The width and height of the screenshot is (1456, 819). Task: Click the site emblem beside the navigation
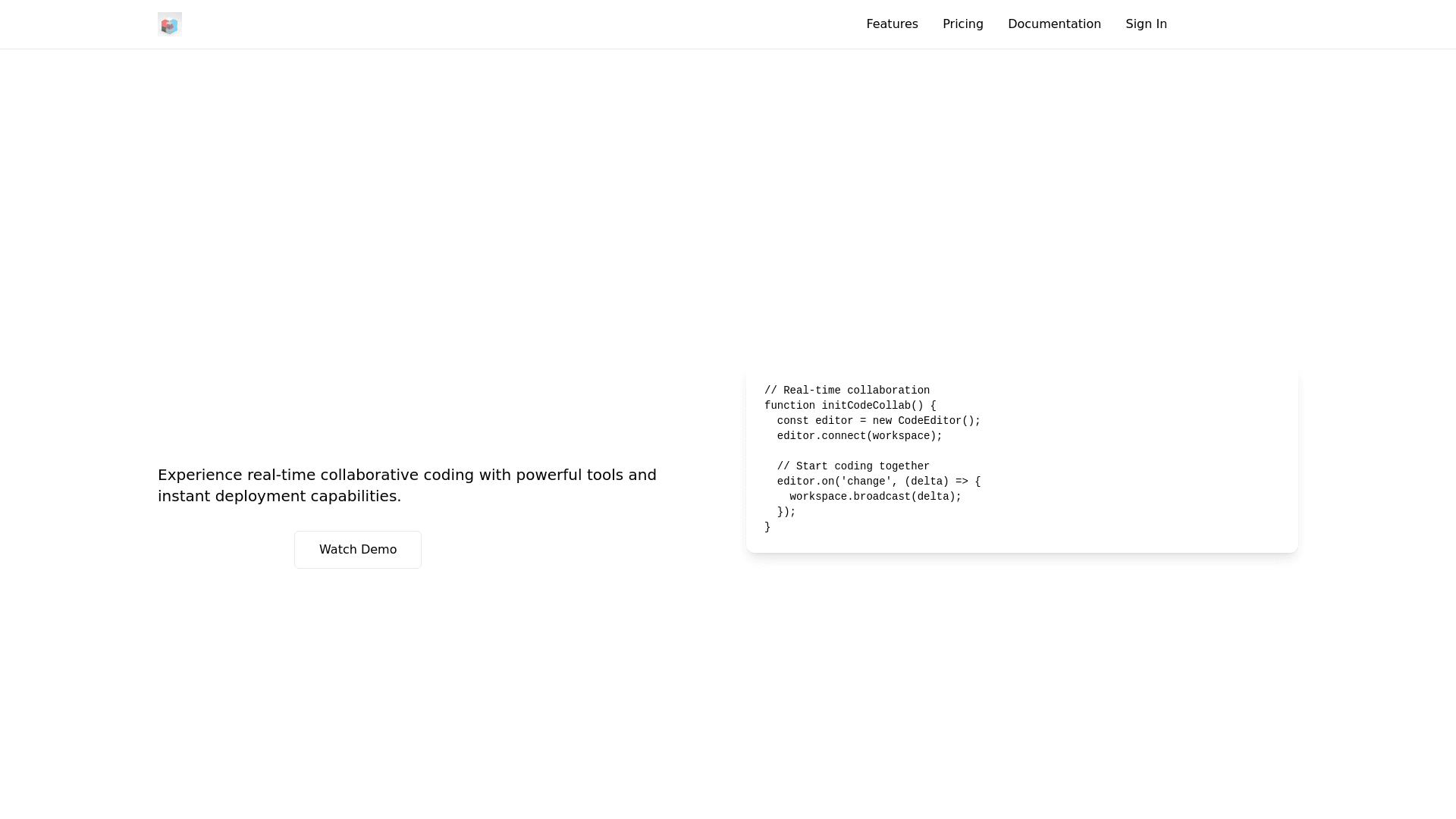pyautogui.click(x=169, y=24)
